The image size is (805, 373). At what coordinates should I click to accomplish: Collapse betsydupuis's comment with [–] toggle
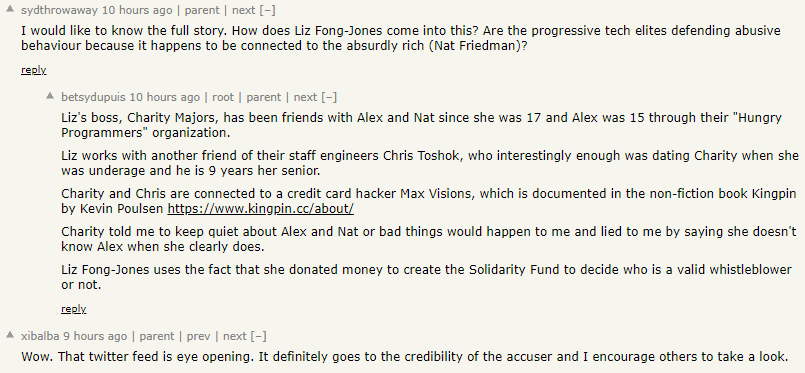(329, 97)
